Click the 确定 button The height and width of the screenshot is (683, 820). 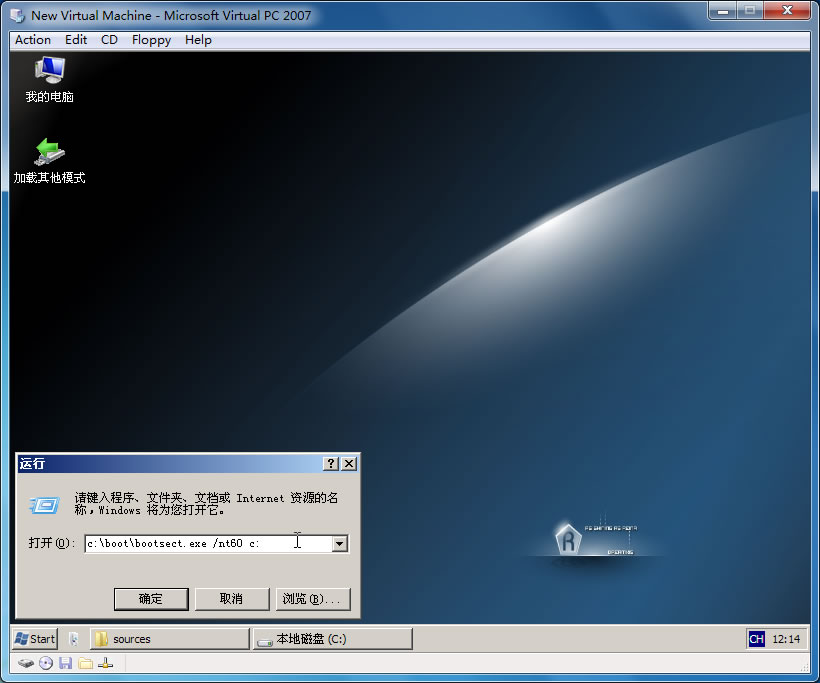pyautogui.click(x=150, y=599)
